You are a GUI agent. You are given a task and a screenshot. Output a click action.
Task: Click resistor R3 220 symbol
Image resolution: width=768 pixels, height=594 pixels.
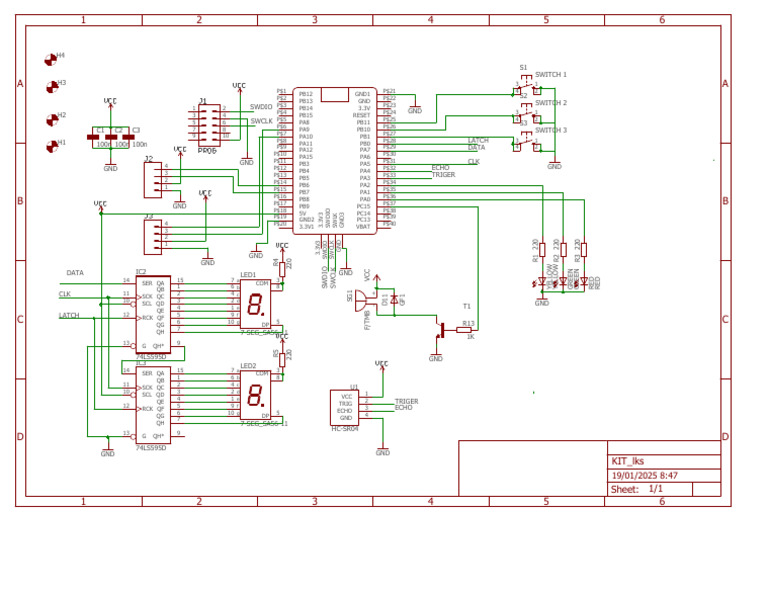[584, 250]
